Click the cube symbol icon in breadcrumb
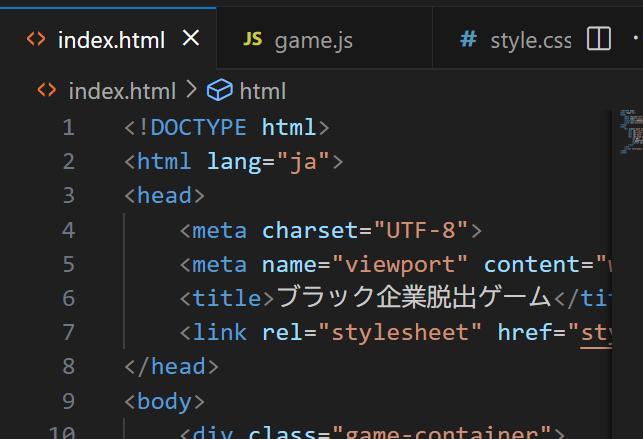 pyautogui.click(x=219, y=90)
